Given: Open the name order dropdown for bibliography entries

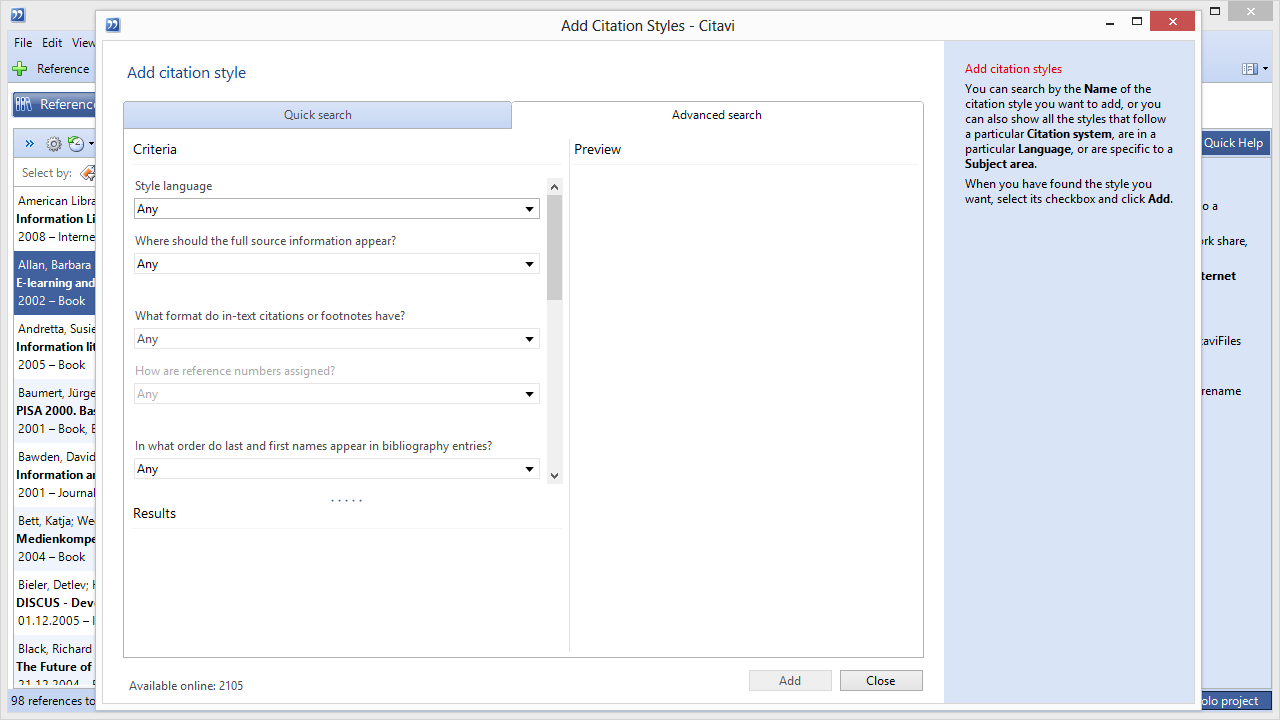Looking at the screenshot, I should [529, 468].
